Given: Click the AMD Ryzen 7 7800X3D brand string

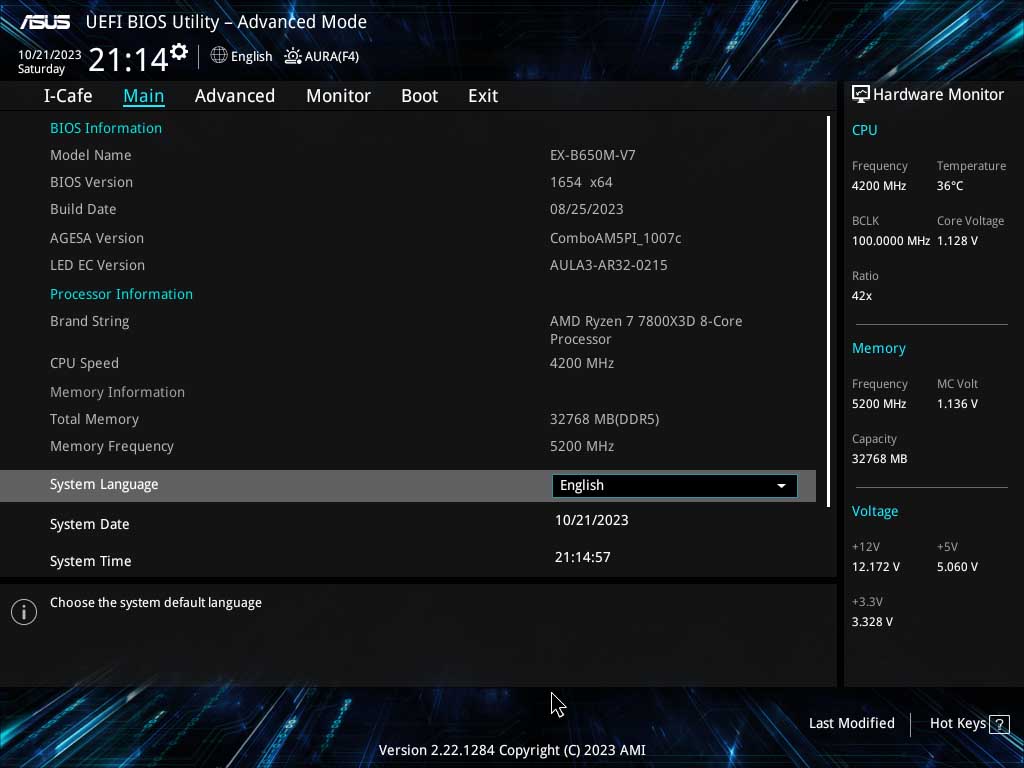Looking at the screenshot, I should point(646,330).
